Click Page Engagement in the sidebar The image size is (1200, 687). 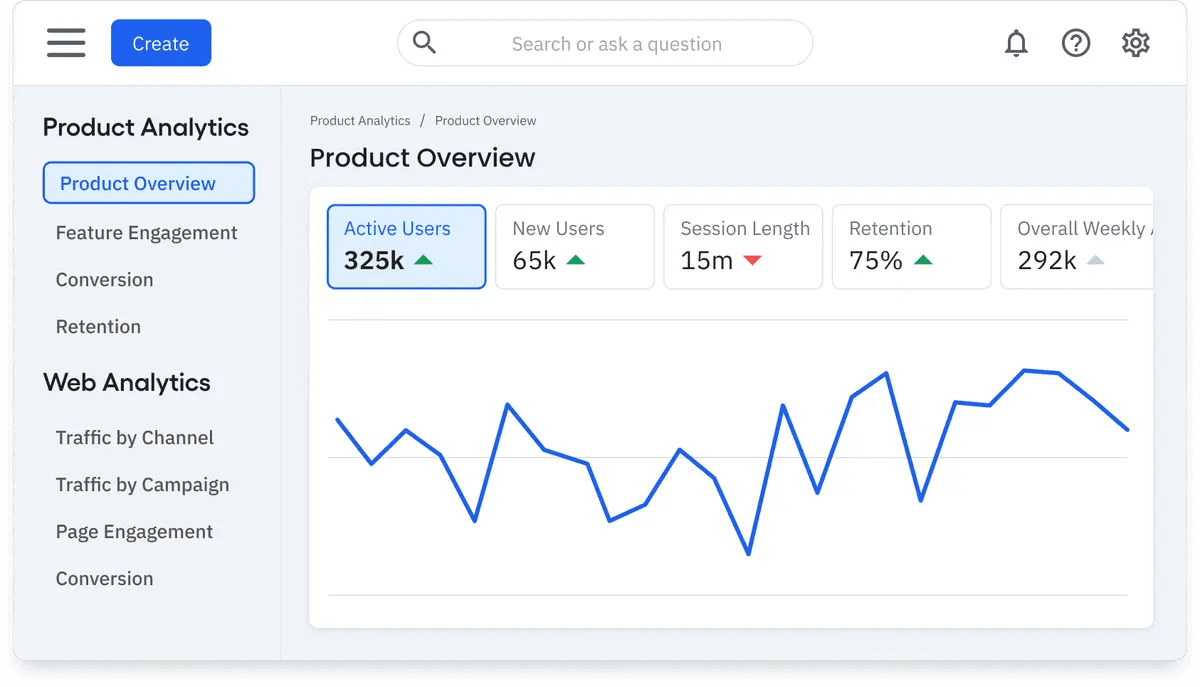point(134,531)
